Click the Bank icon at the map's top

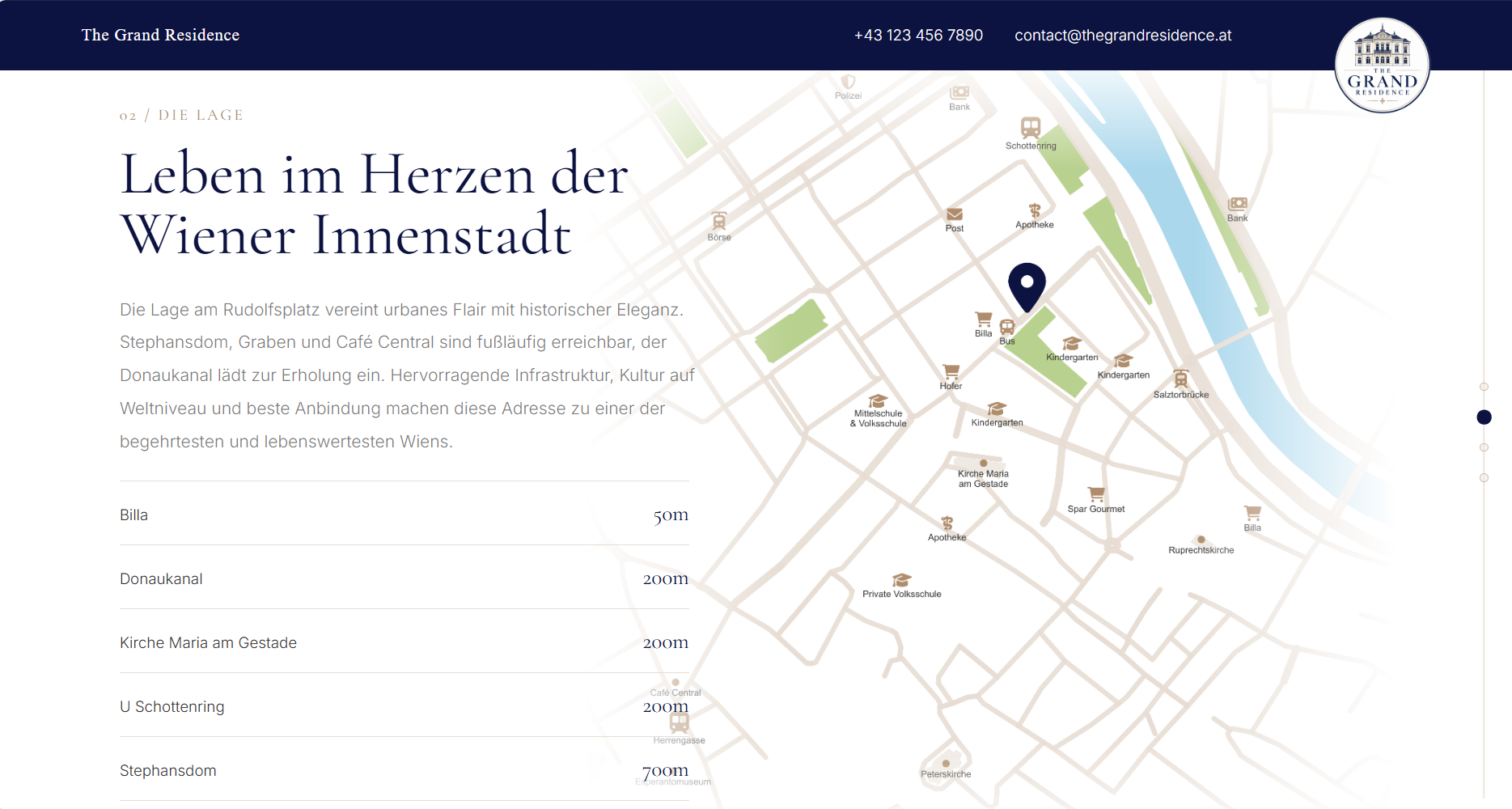click(x=959, y=92)
